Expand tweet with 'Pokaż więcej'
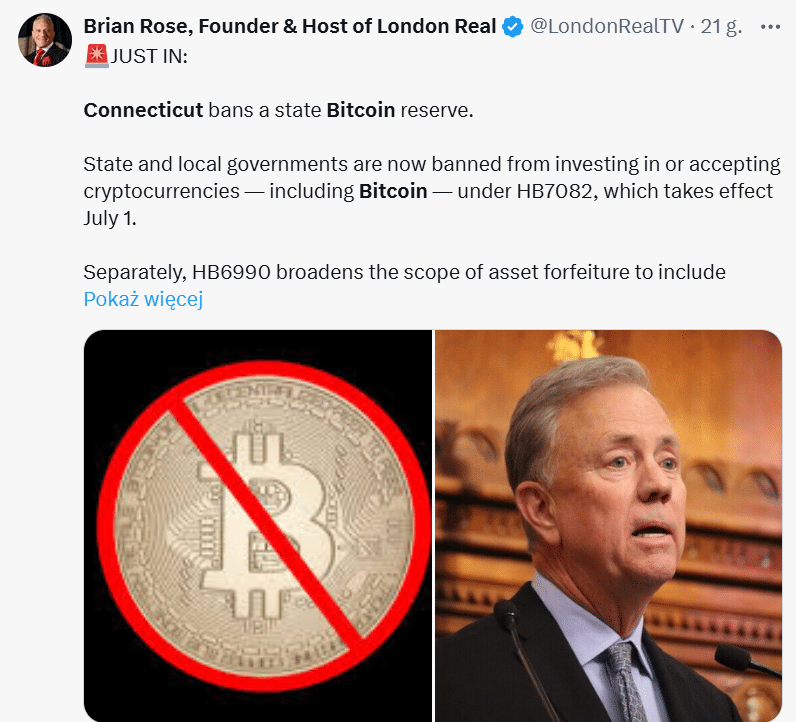 point(143,299)
